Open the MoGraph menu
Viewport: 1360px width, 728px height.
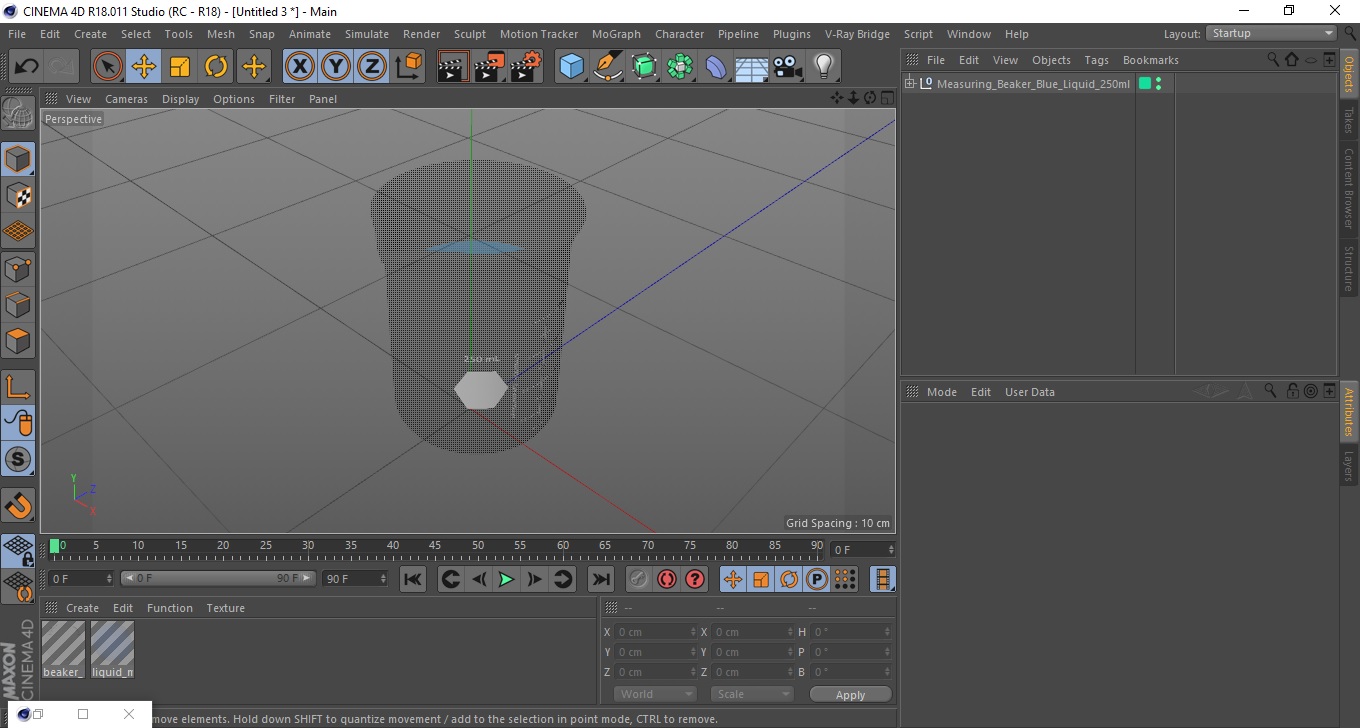(x=616, y=34)
